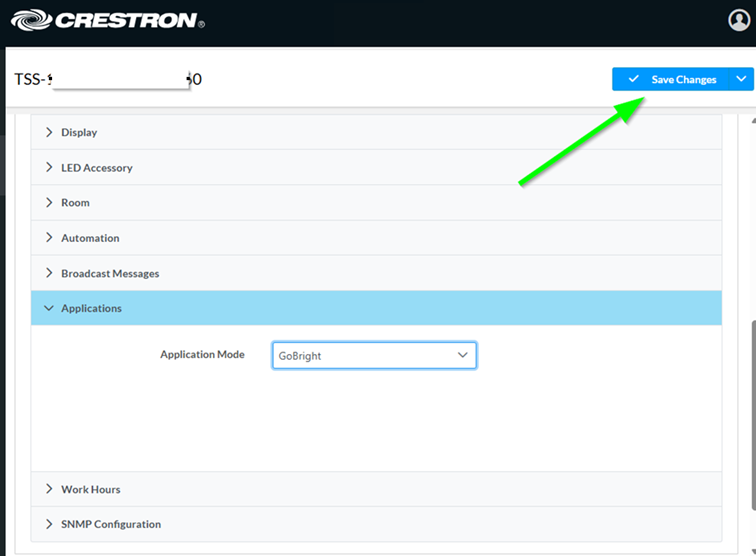
Task: Click the checkmark icon on Save Changes
Action: coord(633,79)
